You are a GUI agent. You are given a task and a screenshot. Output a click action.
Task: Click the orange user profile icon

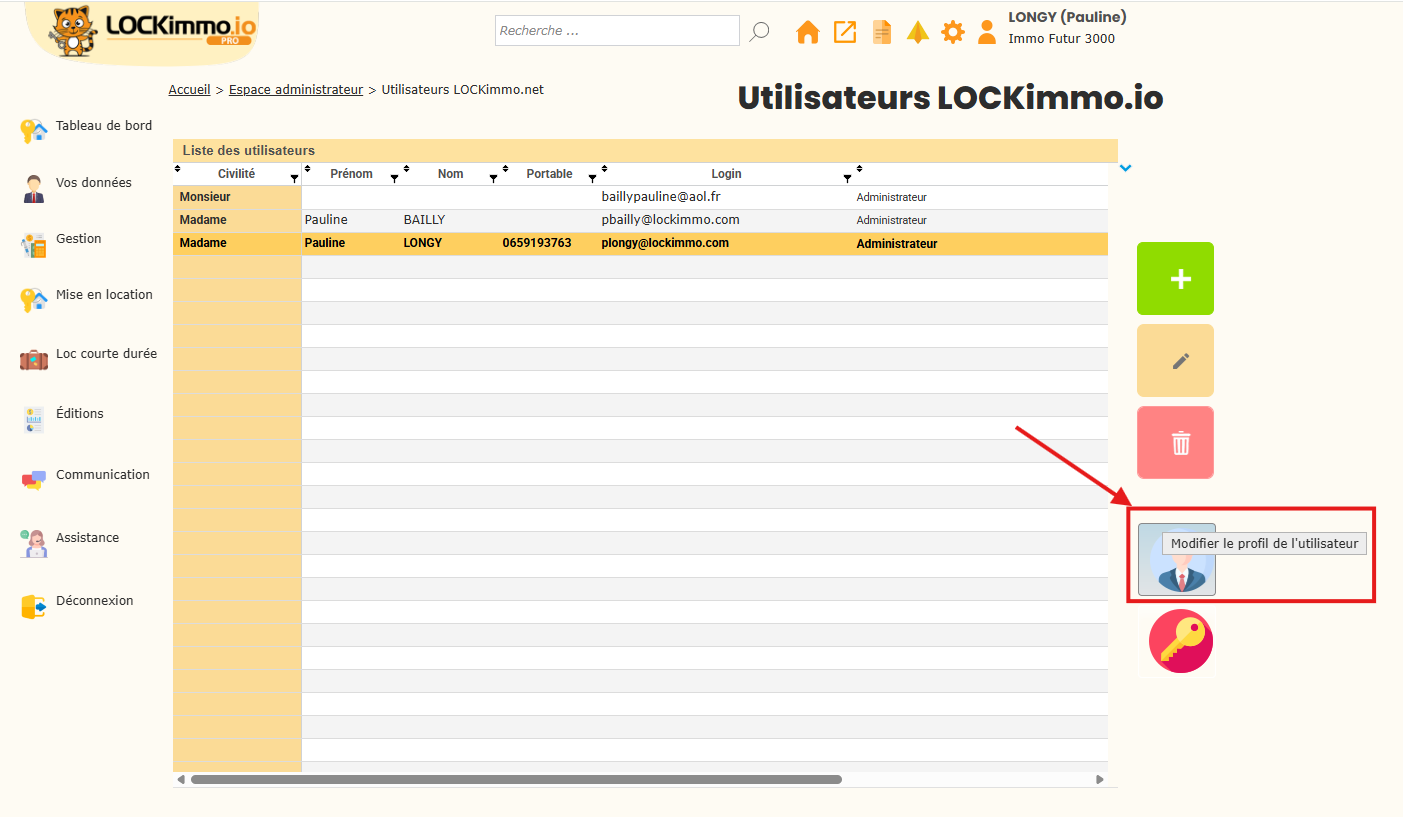coord(987,32)
